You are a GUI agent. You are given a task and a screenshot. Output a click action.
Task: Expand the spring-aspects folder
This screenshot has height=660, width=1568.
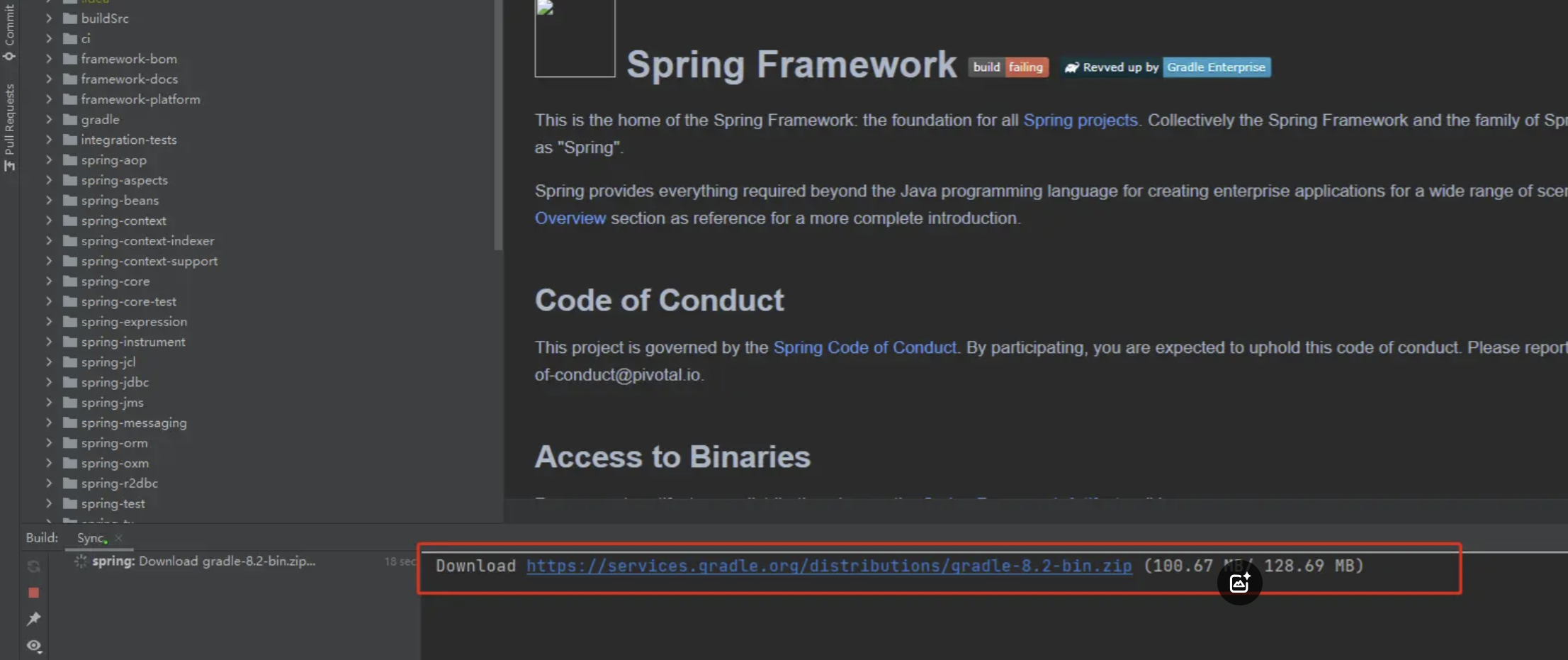tap(49, 180)
